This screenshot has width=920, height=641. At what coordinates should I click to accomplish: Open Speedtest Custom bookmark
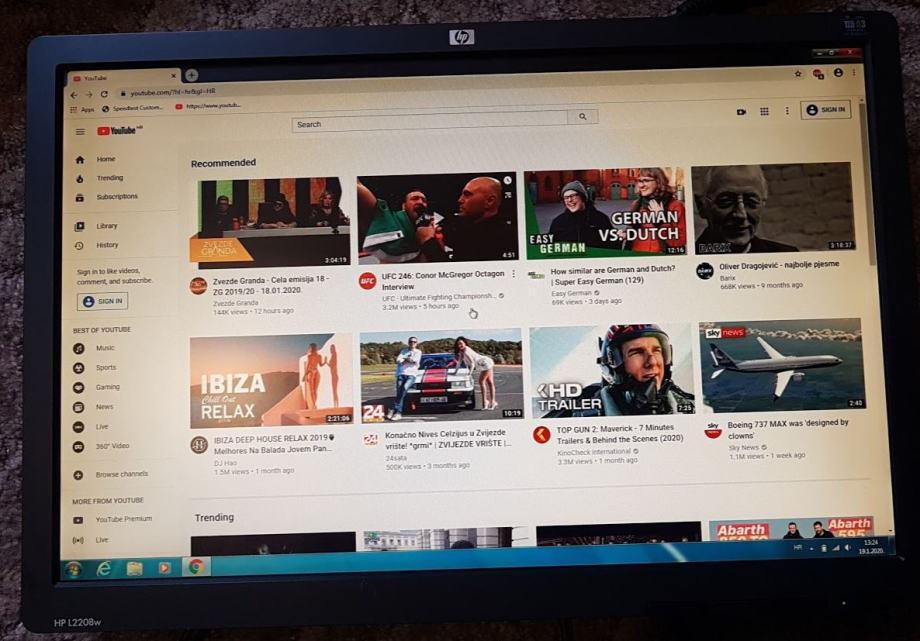(x=133, y=108)
